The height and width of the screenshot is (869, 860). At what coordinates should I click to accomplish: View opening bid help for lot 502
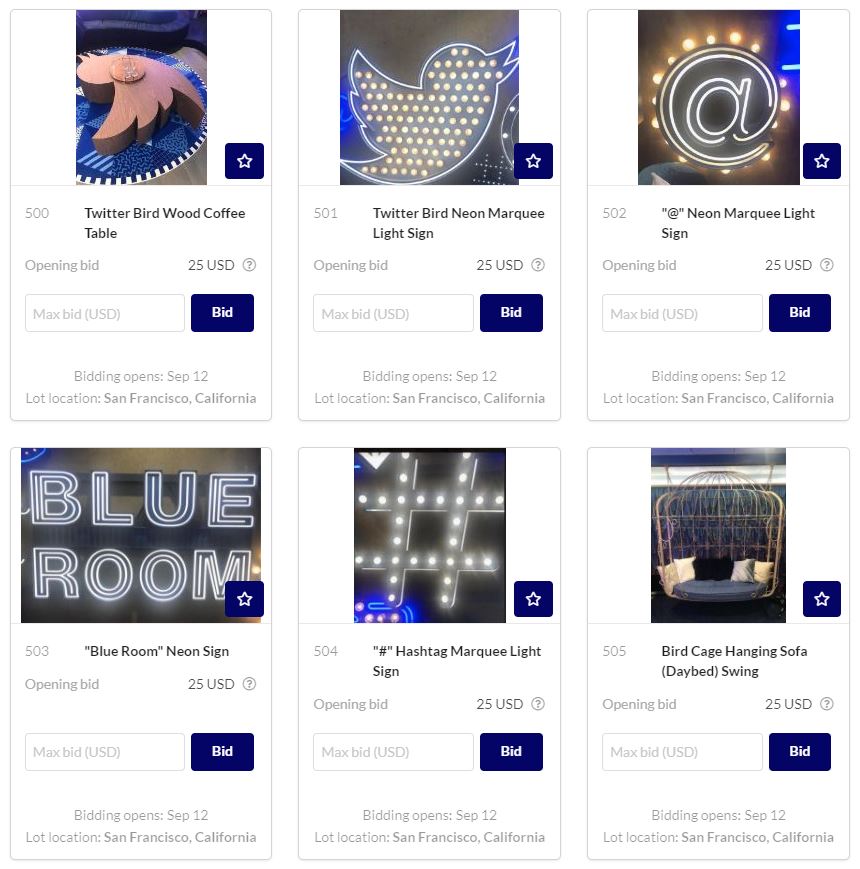827,265
